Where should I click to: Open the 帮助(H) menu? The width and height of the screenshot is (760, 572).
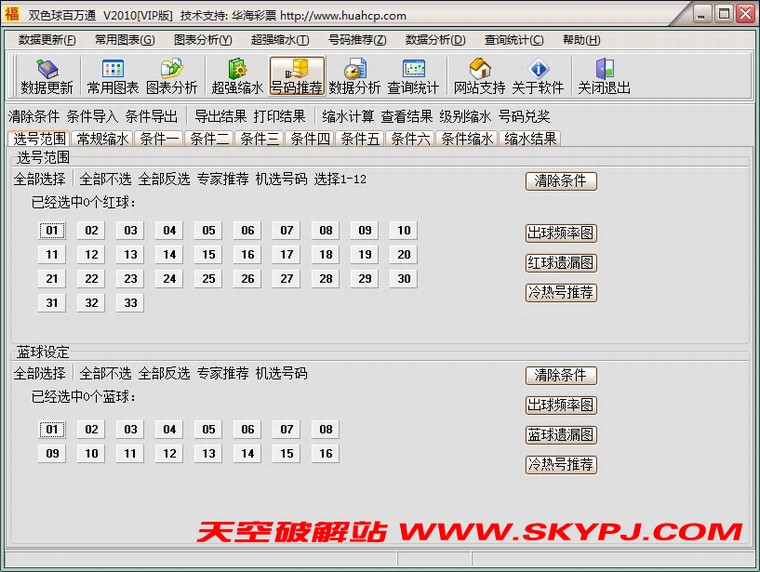(581, 40)
